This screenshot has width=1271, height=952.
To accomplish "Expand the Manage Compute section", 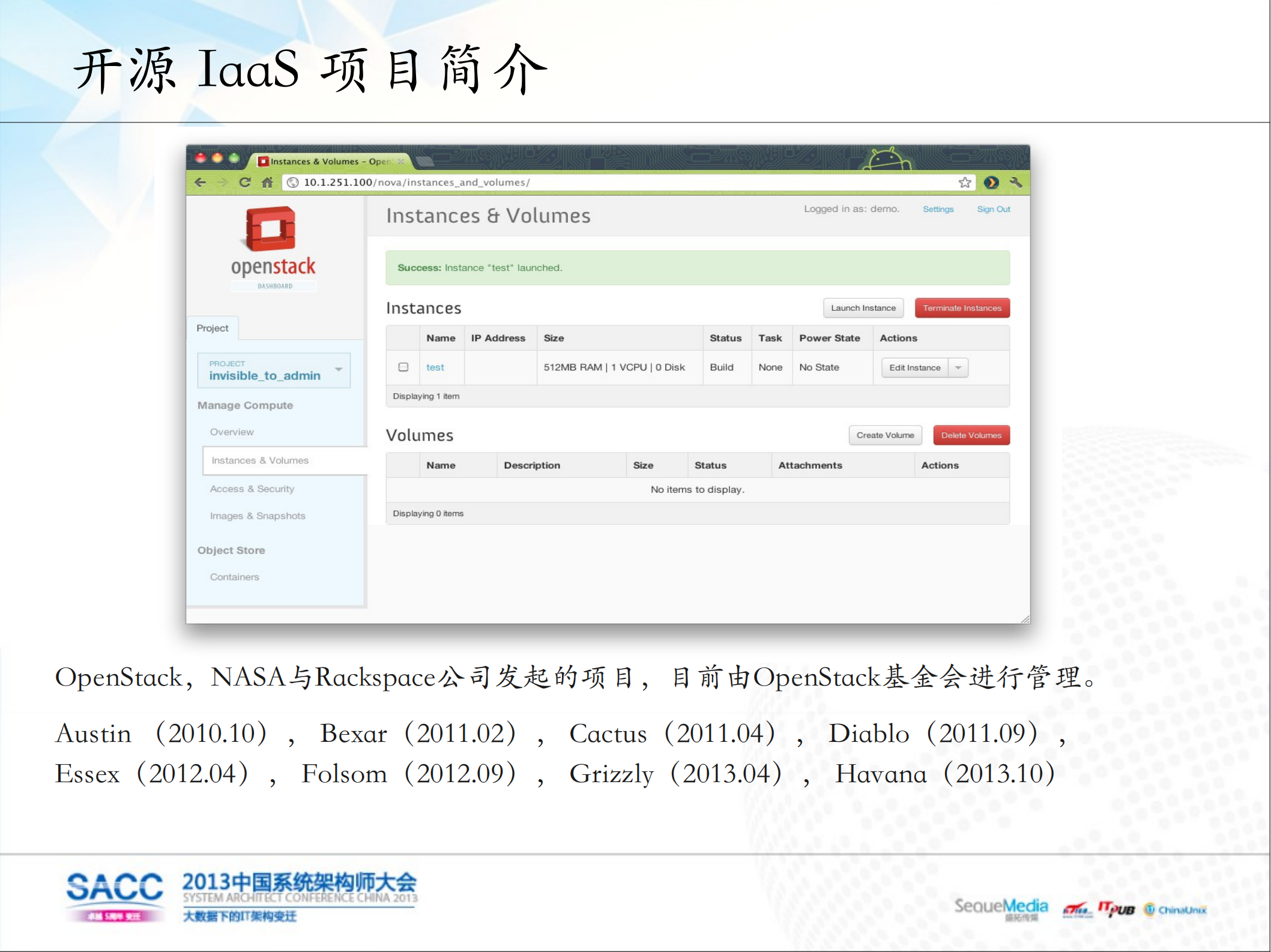I will coord(245,405).
